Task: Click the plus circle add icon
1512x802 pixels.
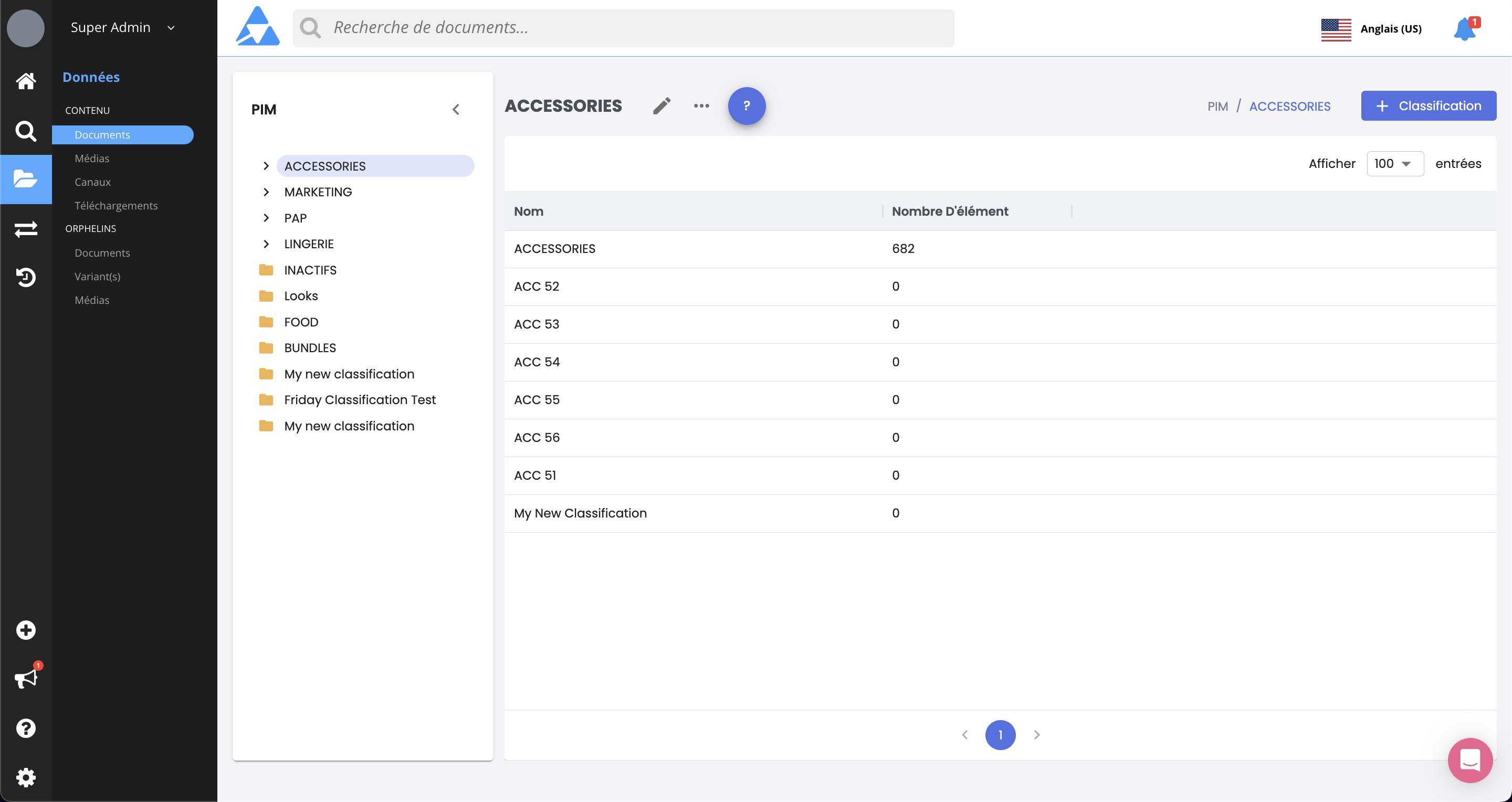Action: click(x=26, y=630)
